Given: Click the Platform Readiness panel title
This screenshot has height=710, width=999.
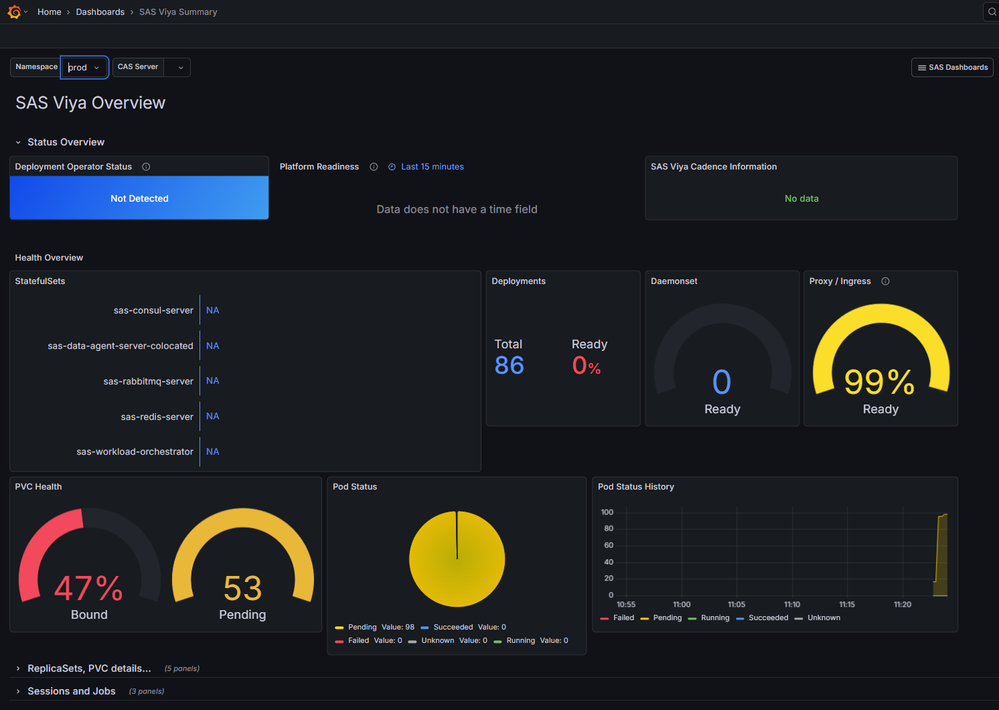Looking at the screenshot, I should pyautogui.click(x=319, y=167).
